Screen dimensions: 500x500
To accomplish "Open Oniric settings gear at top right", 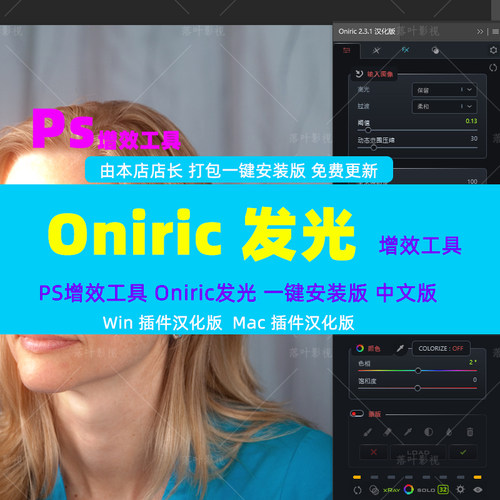I will click(493, 50).
